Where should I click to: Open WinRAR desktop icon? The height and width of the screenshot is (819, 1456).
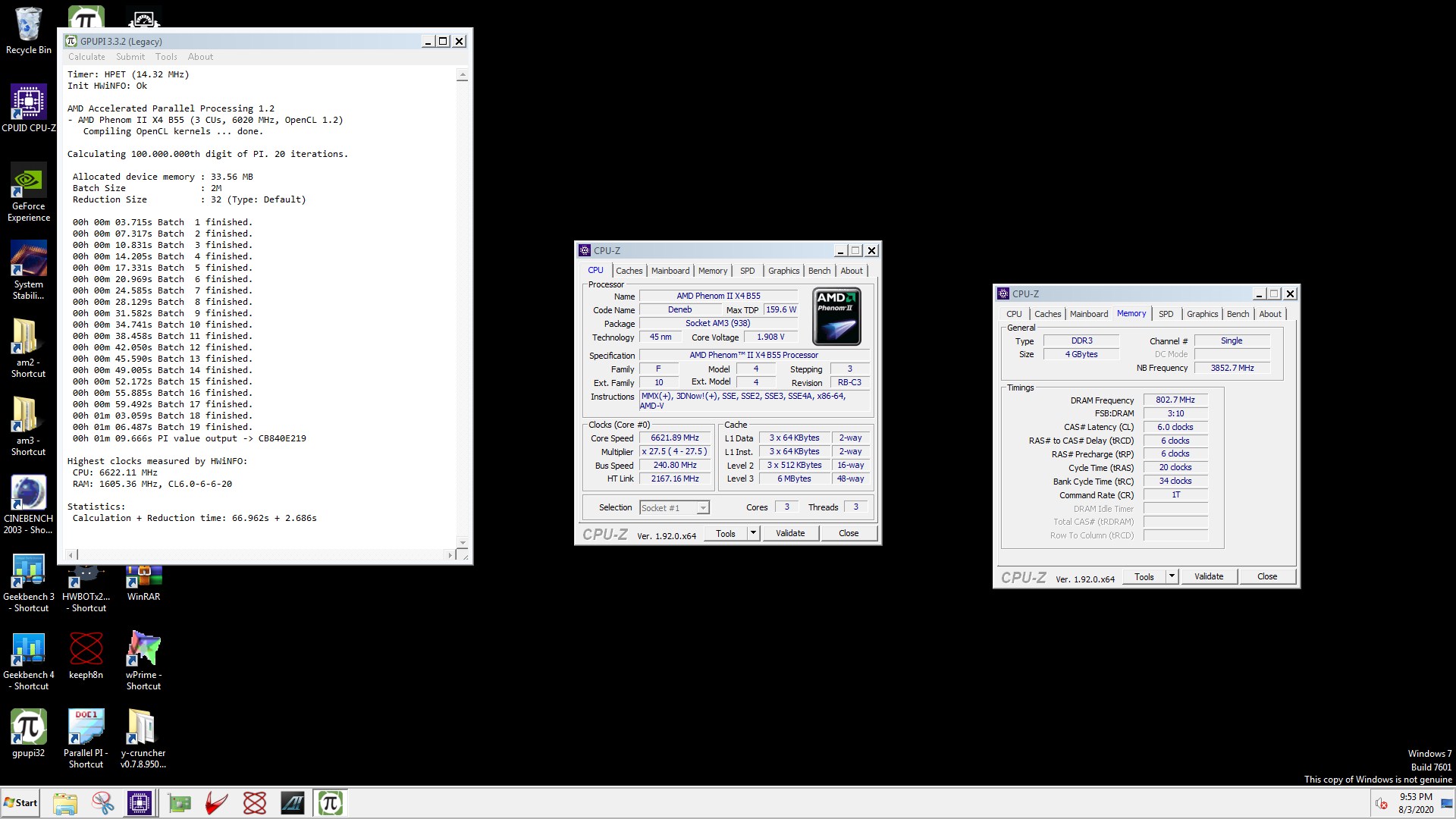coord(143,584)
